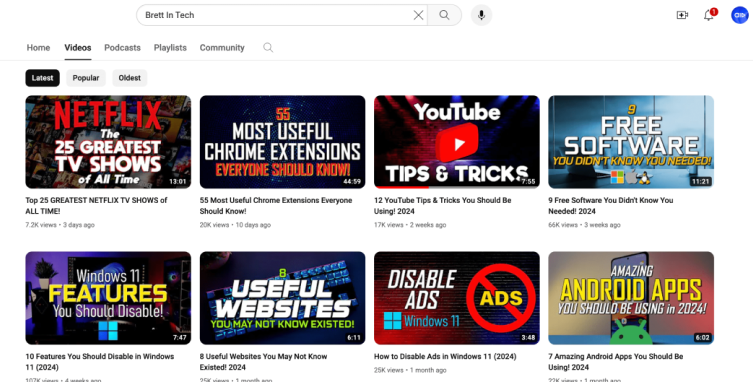Click title 9 Free Software You Didn't Know
753x382 pixels.
[611, 206]
